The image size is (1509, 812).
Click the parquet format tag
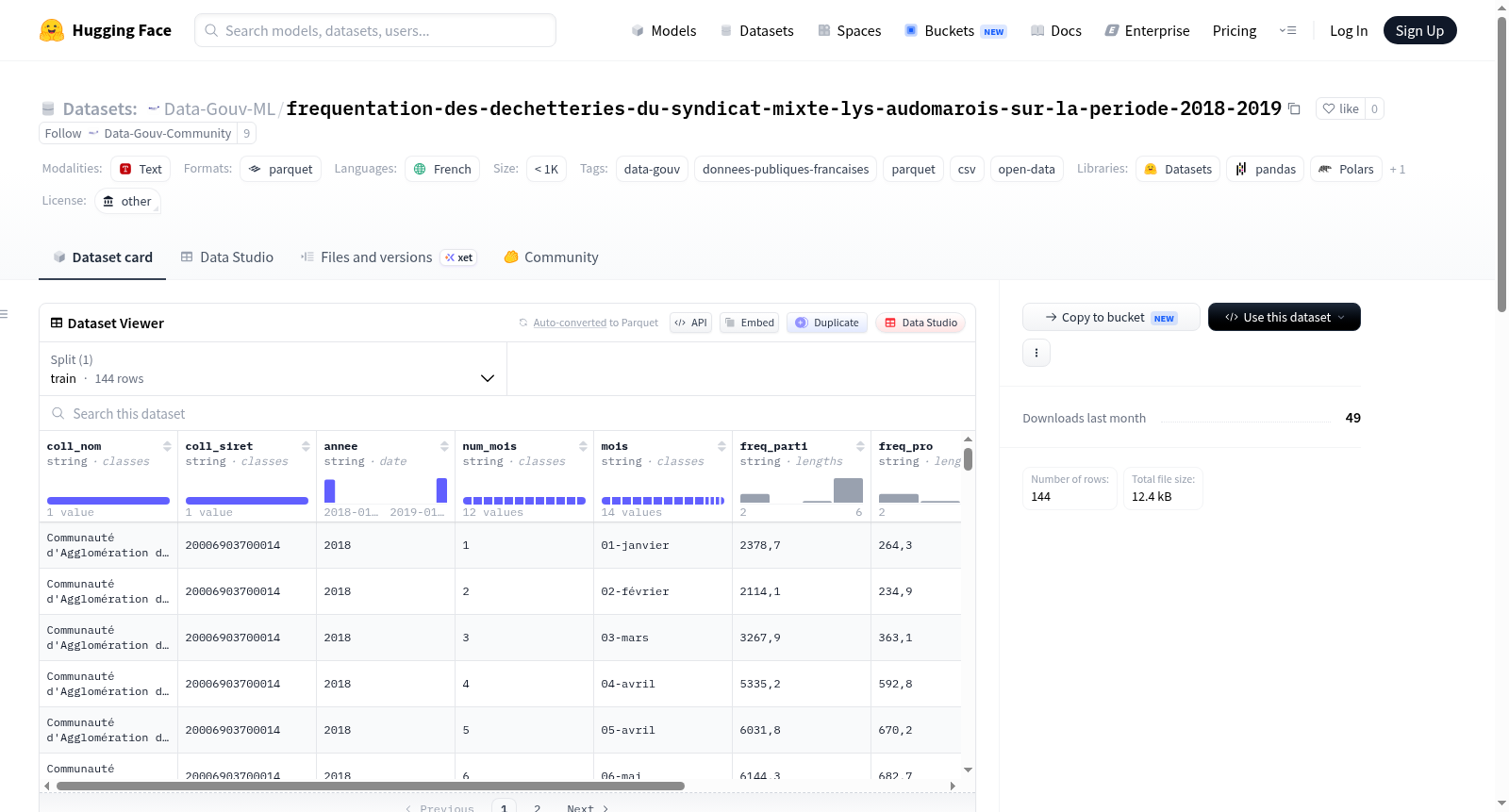[281, 169]
